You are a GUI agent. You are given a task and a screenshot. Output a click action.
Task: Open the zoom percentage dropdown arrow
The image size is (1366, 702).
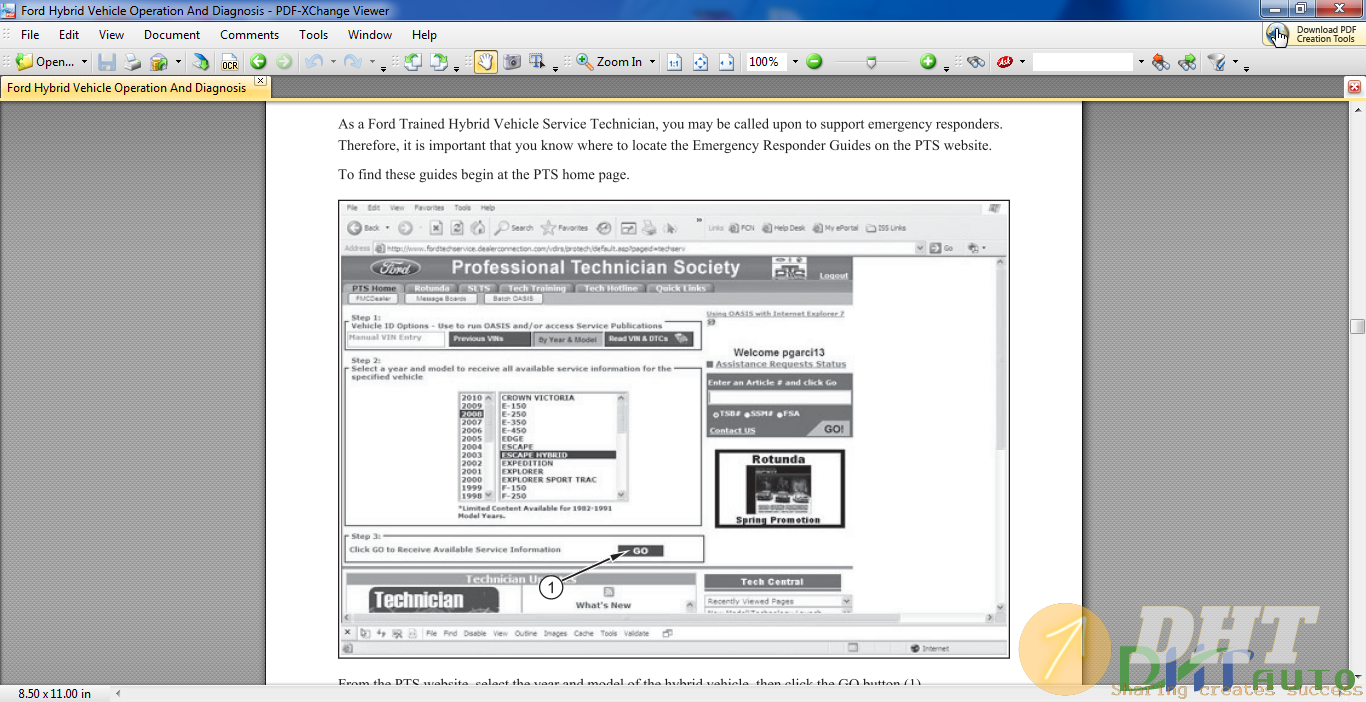click(x=795, y=62)
